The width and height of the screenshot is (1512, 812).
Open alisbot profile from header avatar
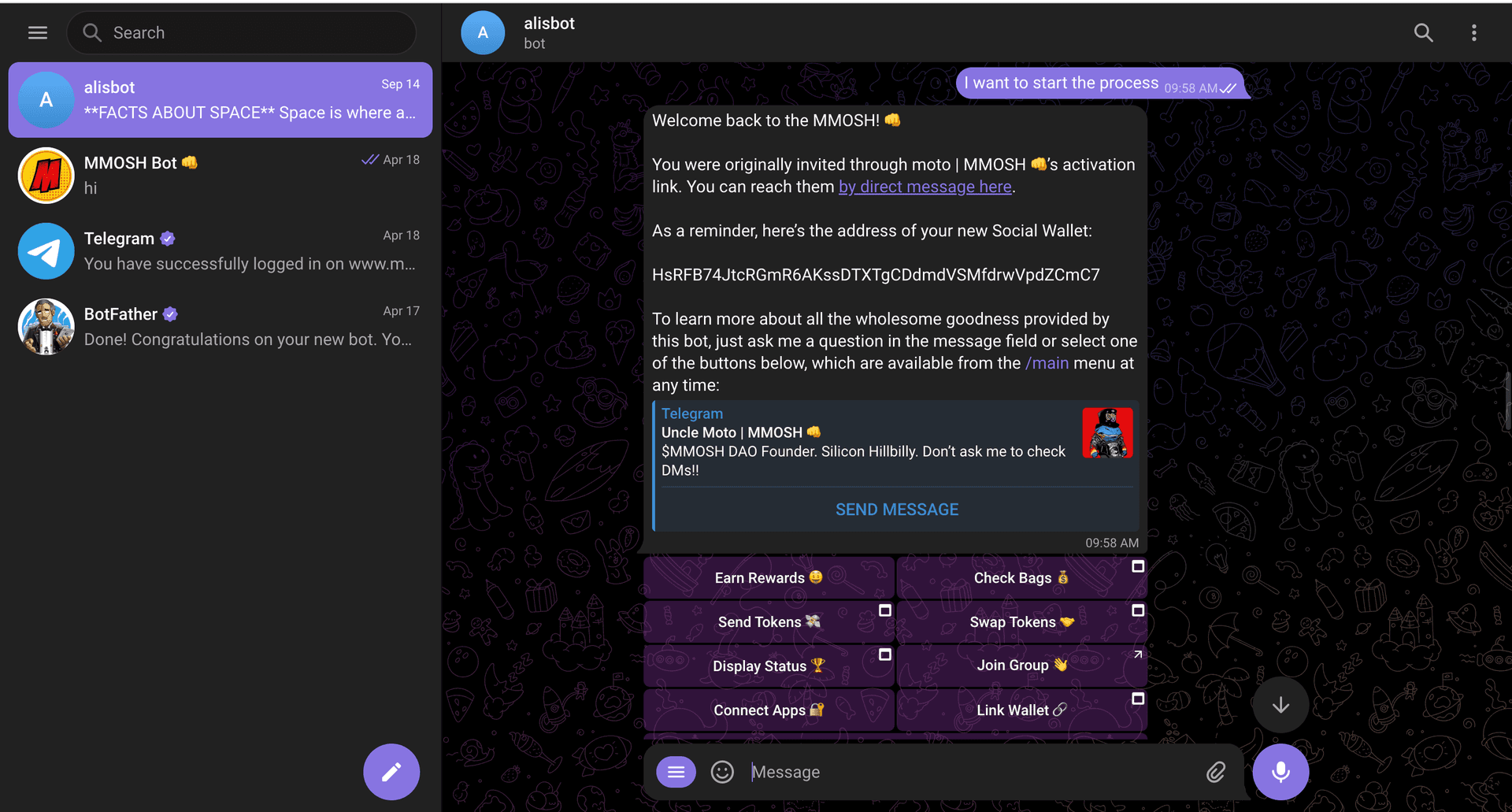[x=483, y=32]
